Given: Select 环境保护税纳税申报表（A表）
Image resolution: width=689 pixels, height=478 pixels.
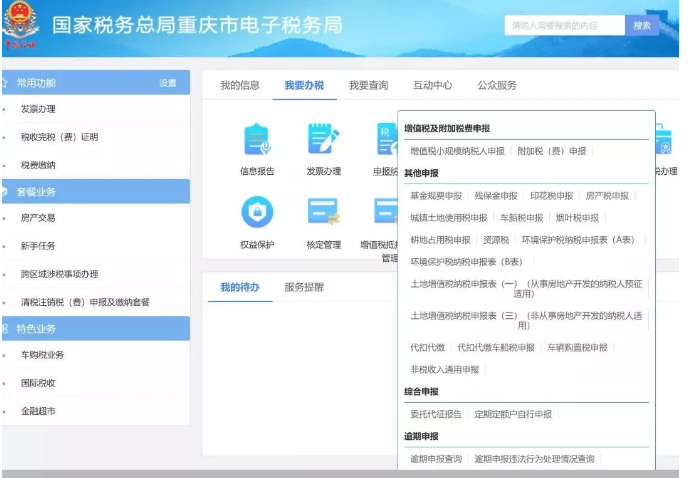Looking at the screenshot, I should pos(578,240).
